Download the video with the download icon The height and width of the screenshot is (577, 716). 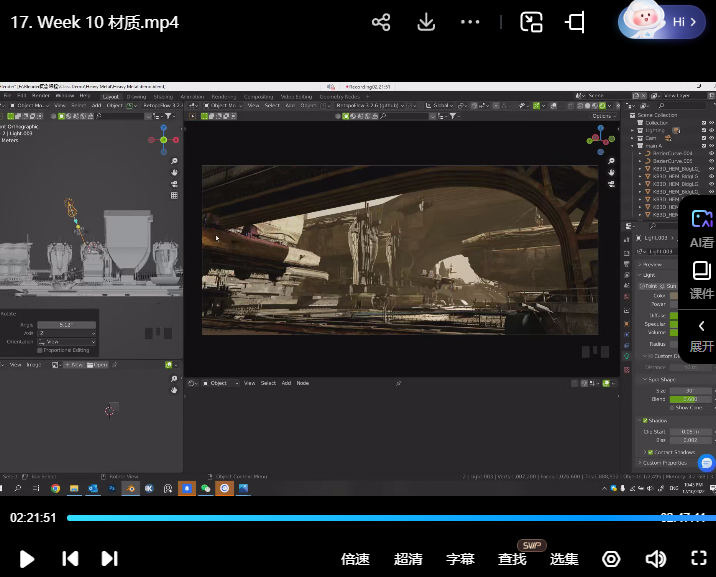[426, 22]
